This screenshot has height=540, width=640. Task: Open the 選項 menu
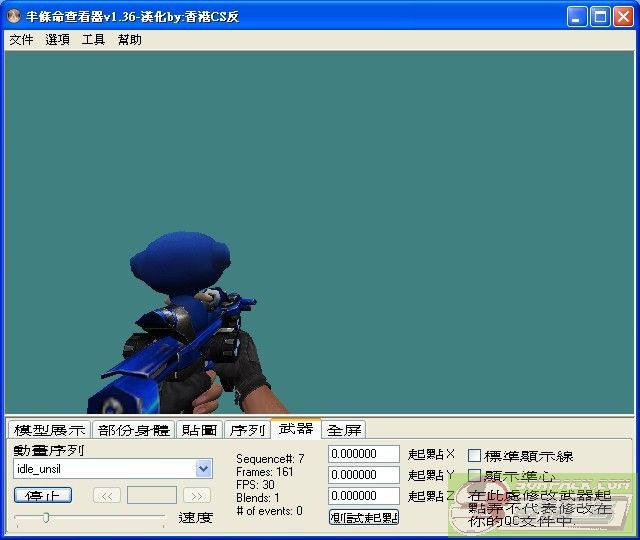coord(57,40)
